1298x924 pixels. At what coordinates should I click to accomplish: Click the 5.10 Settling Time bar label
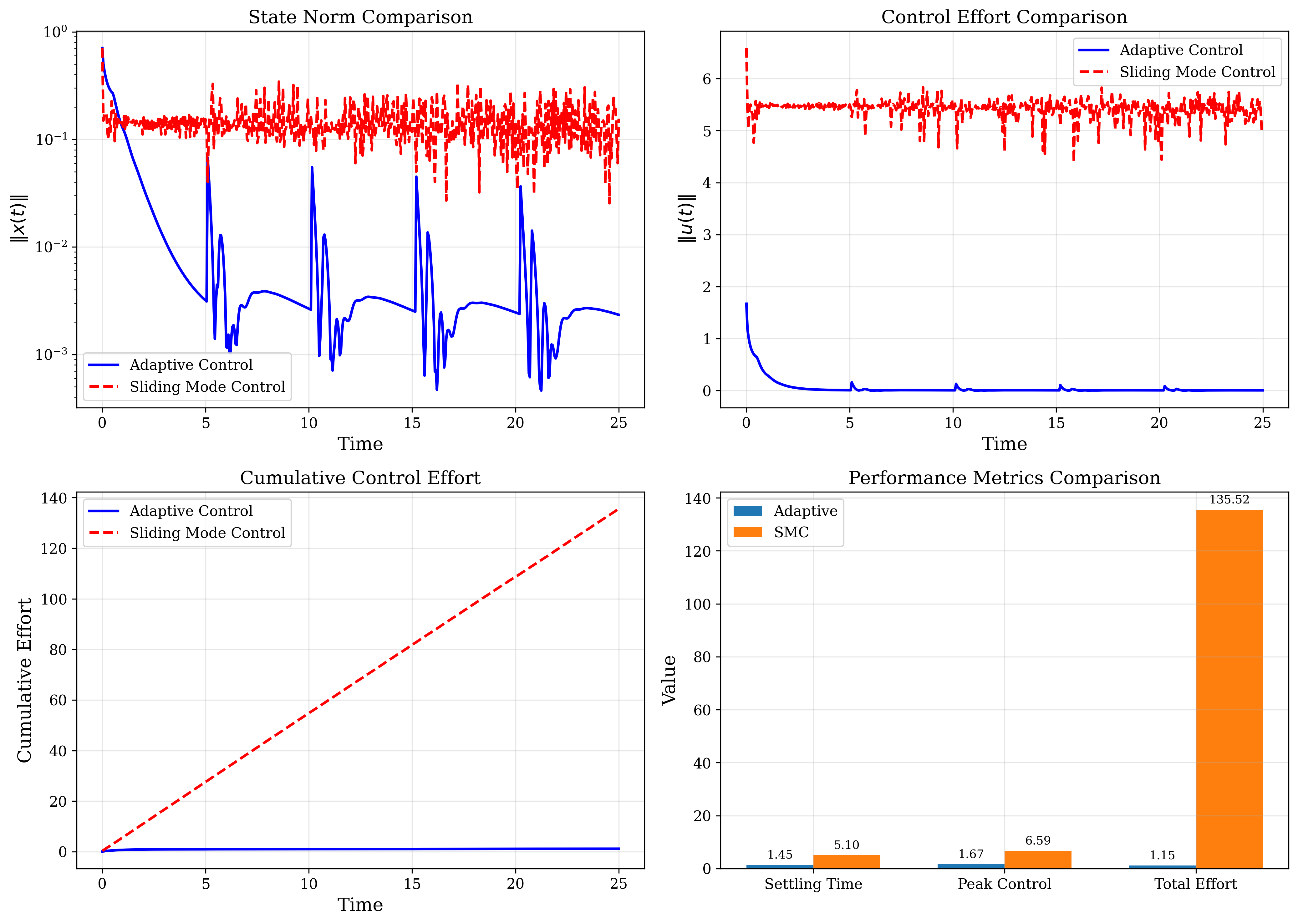click(846, 845)
